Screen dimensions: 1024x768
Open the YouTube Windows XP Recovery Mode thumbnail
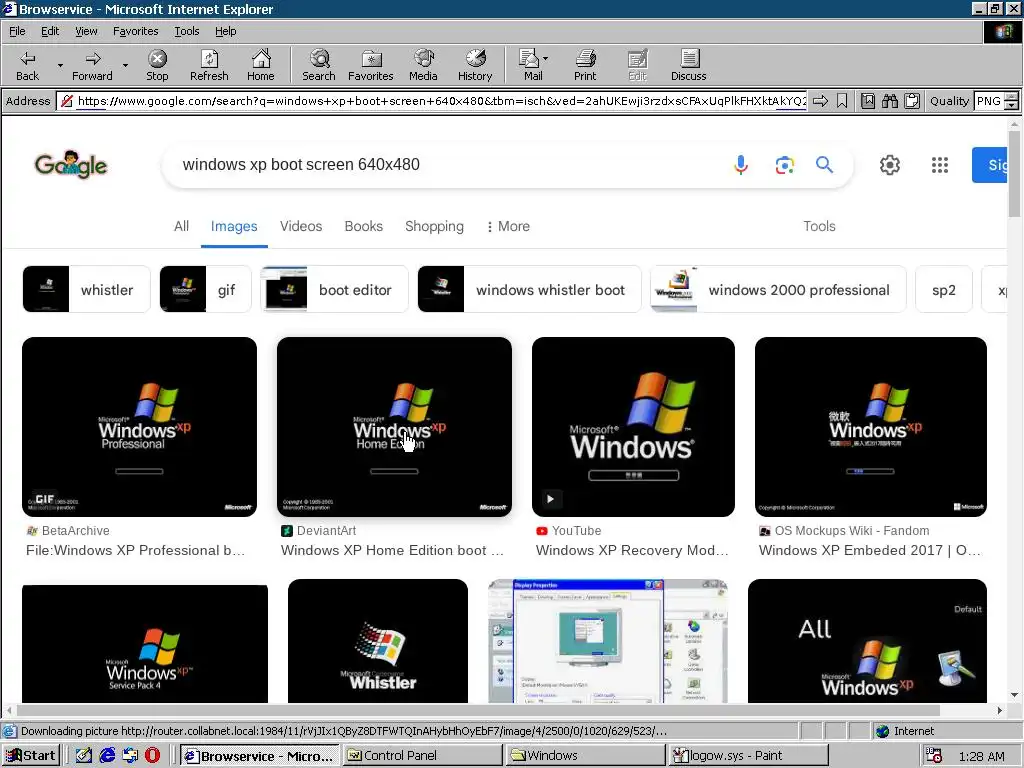click(633, 426)
